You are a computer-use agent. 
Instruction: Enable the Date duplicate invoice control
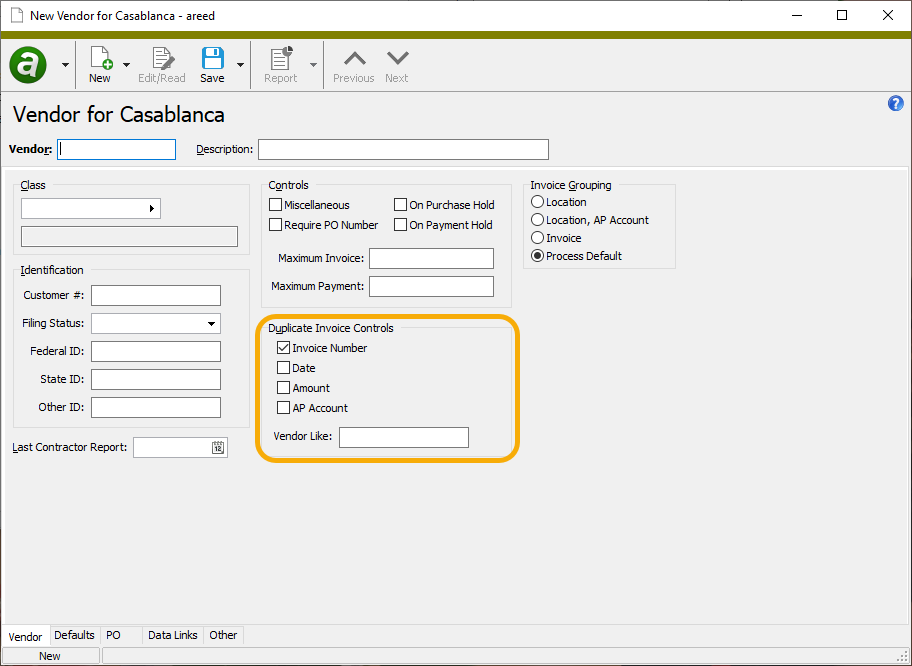tap(283, 368)
